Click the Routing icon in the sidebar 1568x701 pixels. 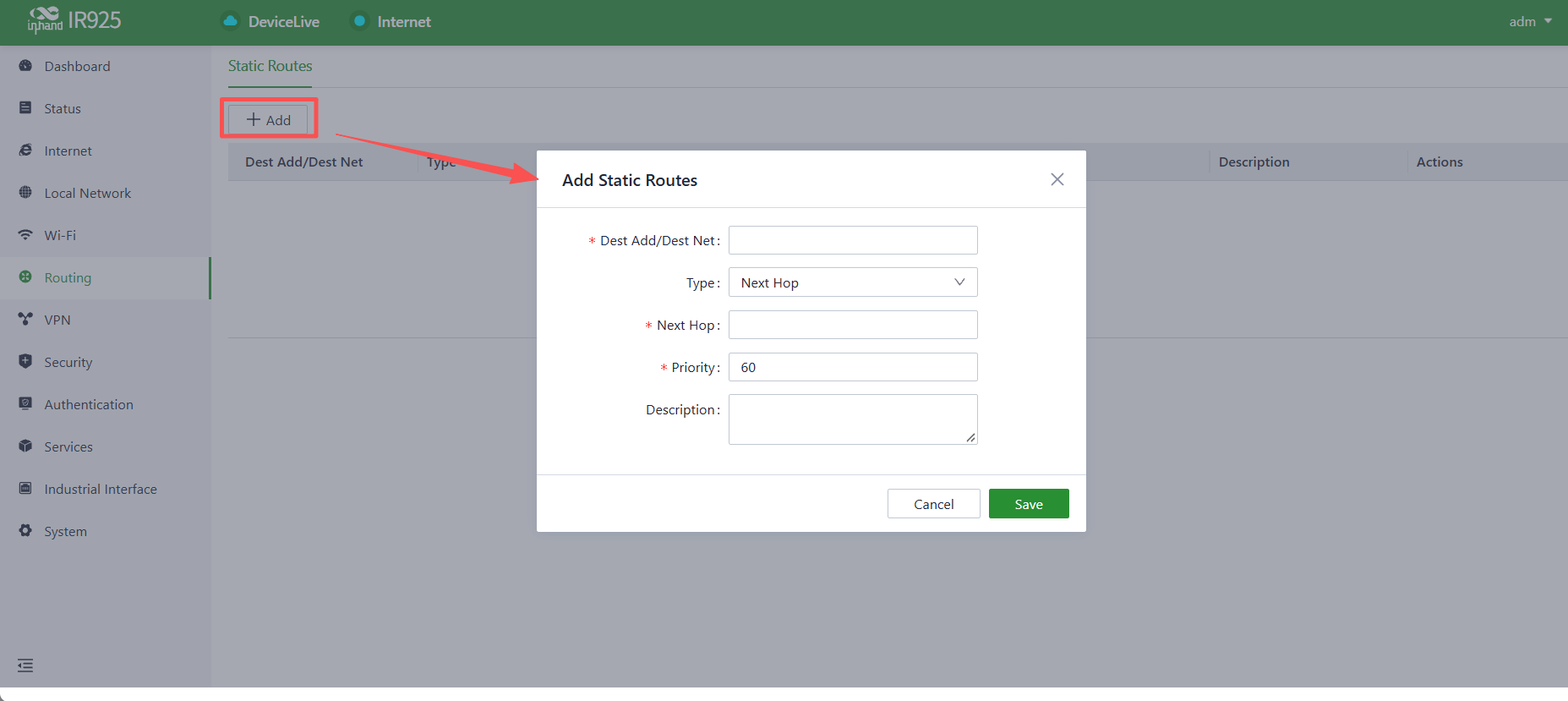(x=25, y=277)
